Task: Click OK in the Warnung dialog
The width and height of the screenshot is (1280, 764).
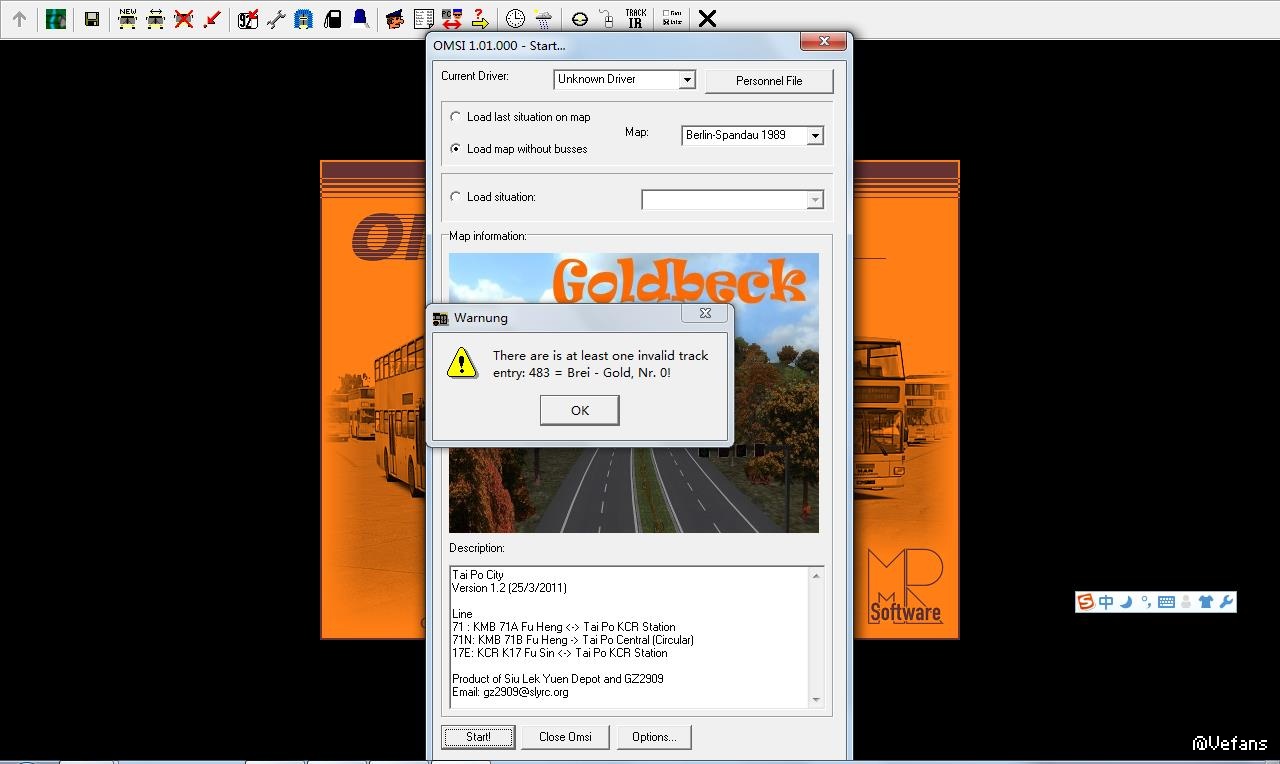Action: tap(580, 410)
